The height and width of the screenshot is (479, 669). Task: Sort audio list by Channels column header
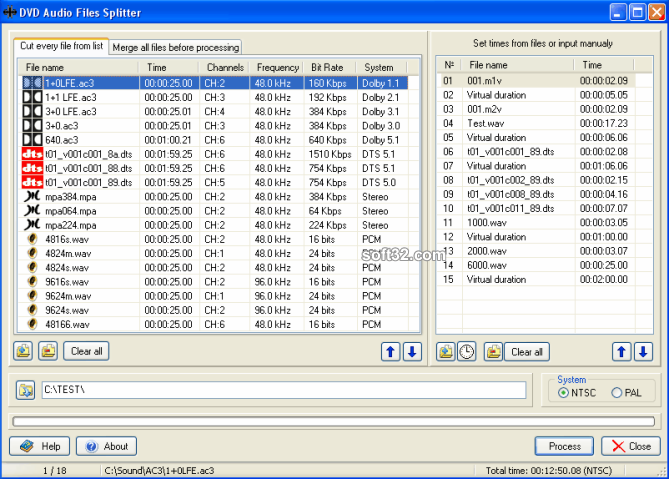pyautogui.click(x=224, y=67)
